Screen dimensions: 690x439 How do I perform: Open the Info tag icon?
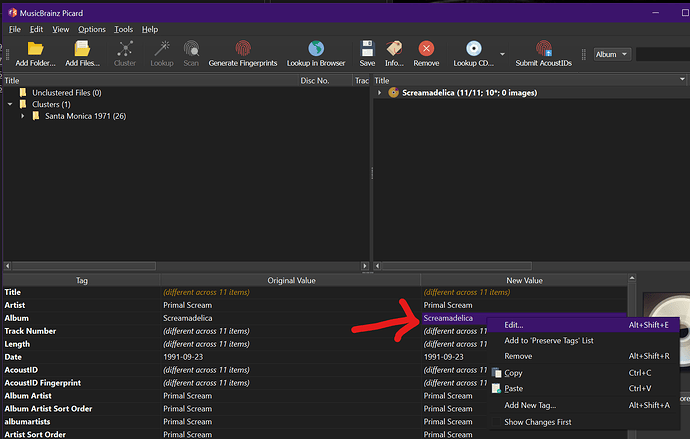394,49
